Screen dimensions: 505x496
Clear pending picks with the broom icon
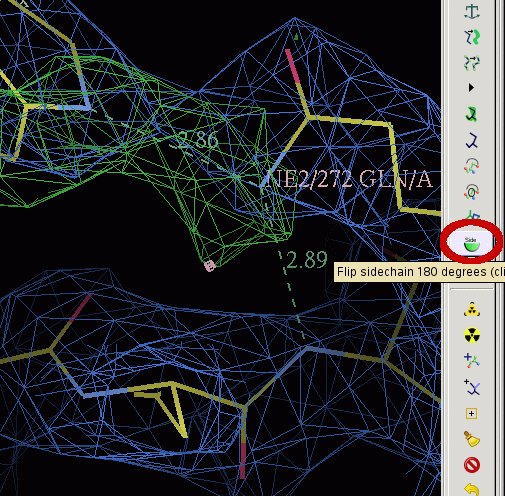point(472,439)
